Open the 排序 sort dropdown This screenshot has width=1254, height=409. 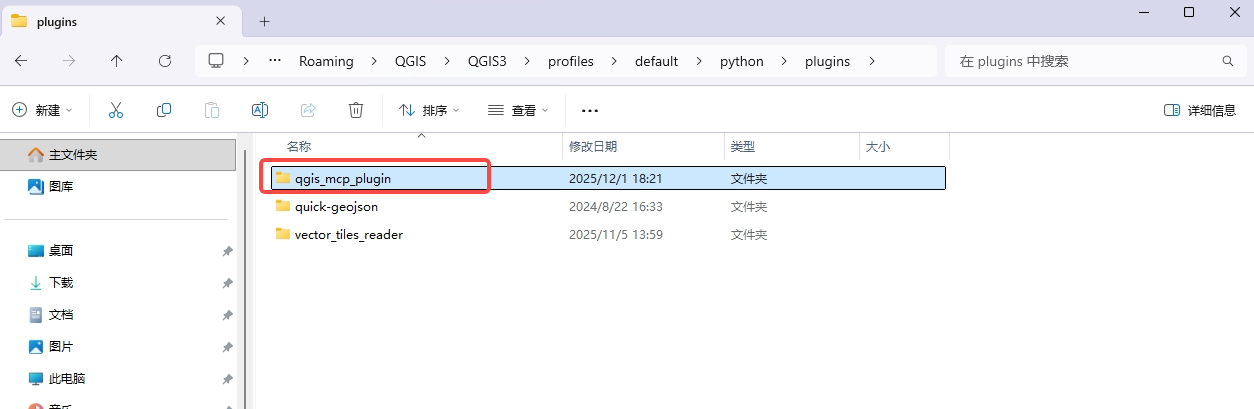pos(429,110)
